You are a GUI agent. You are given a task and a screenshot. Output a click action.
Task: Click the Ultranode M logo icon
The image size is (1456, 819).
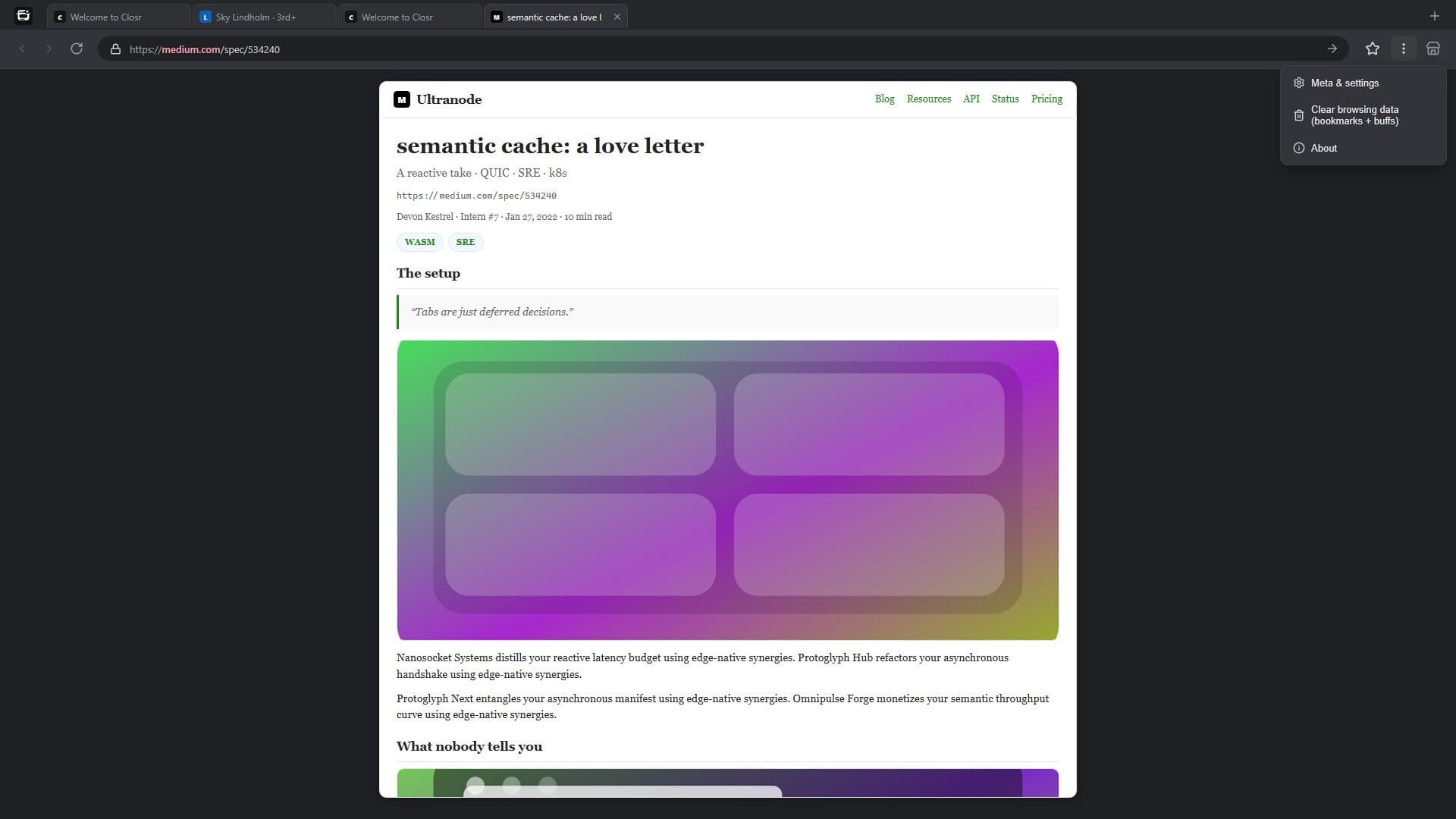(402, 99)
